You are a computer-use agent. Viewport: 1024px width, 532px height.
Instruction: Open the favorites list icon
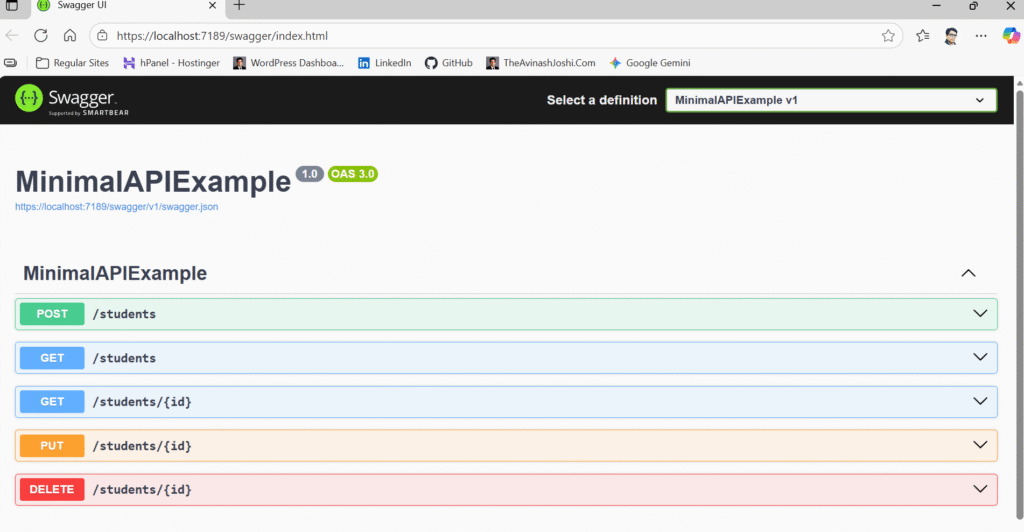coord(922,36)
